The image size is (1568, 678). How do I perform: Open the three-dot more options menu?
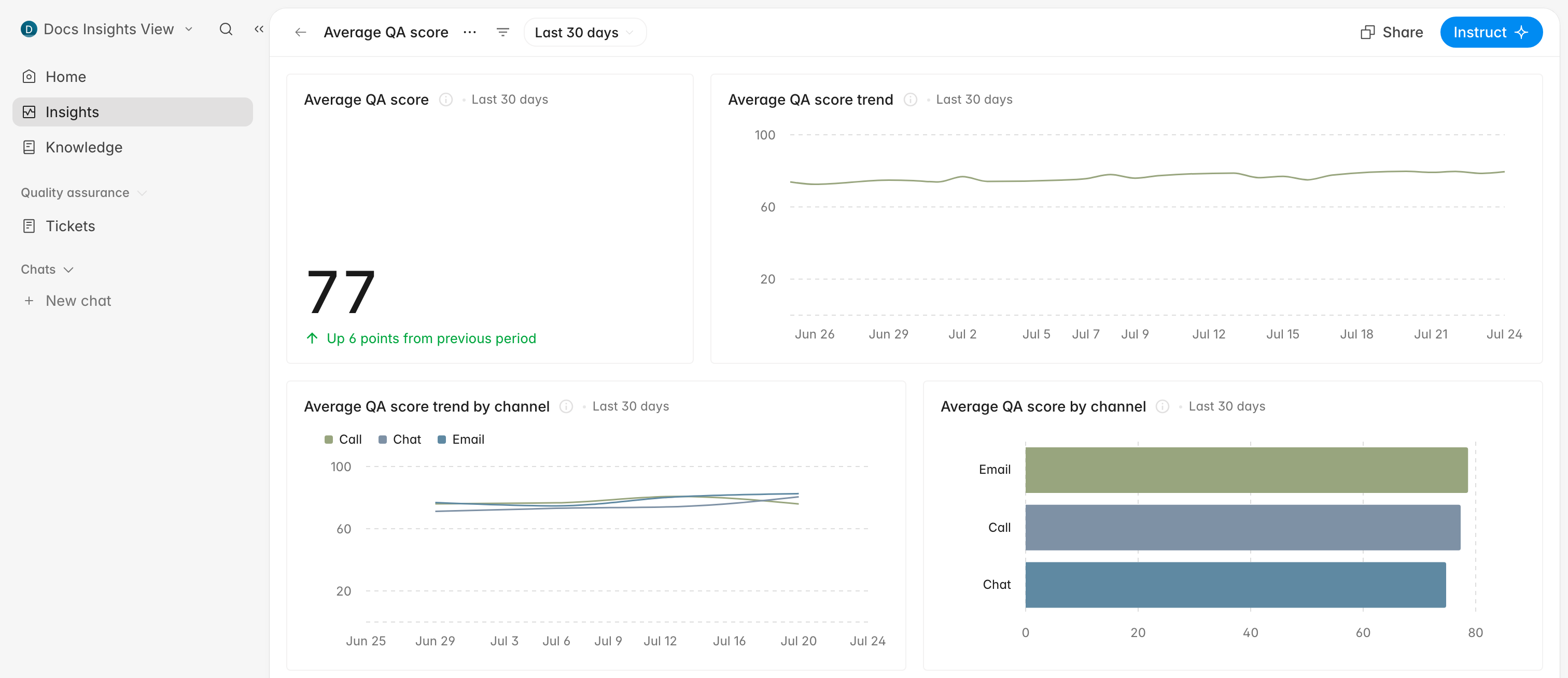coord(469,32)
